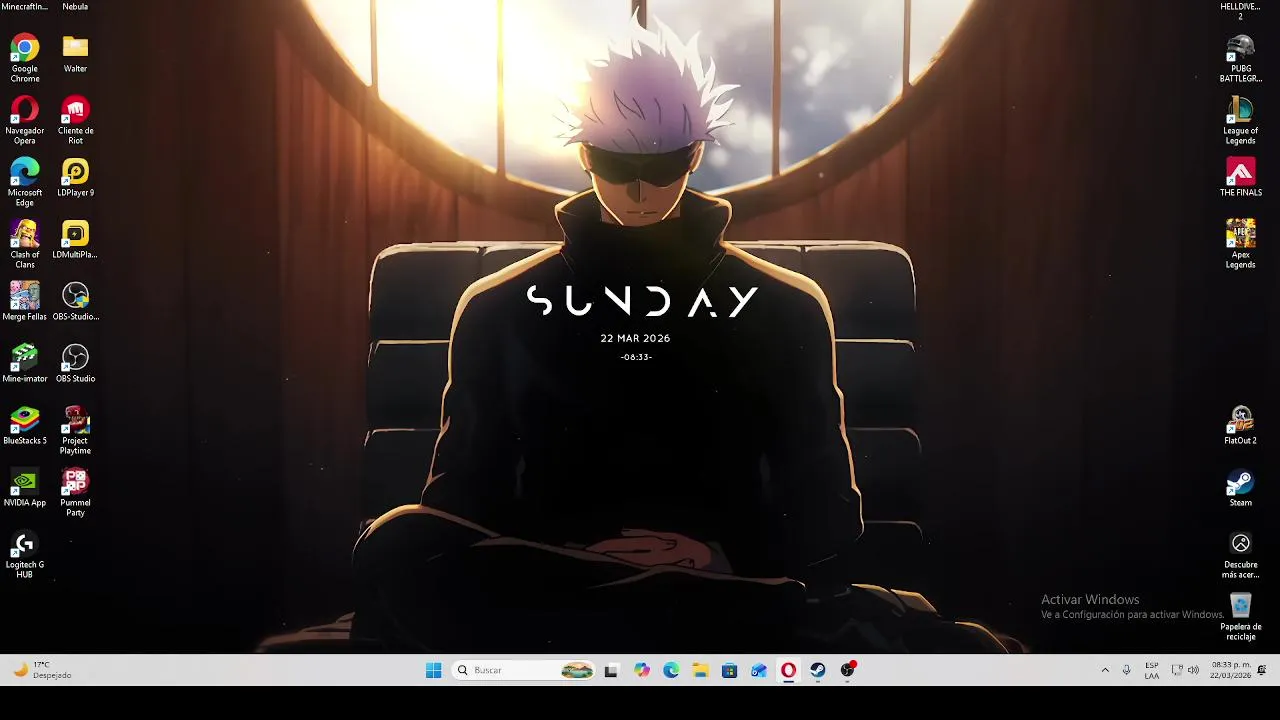The image size is (1280, 720).
Task: Launch the PUBG BATTLEGROUNDS desktop shortcut
Action: tap(1240, 58)
